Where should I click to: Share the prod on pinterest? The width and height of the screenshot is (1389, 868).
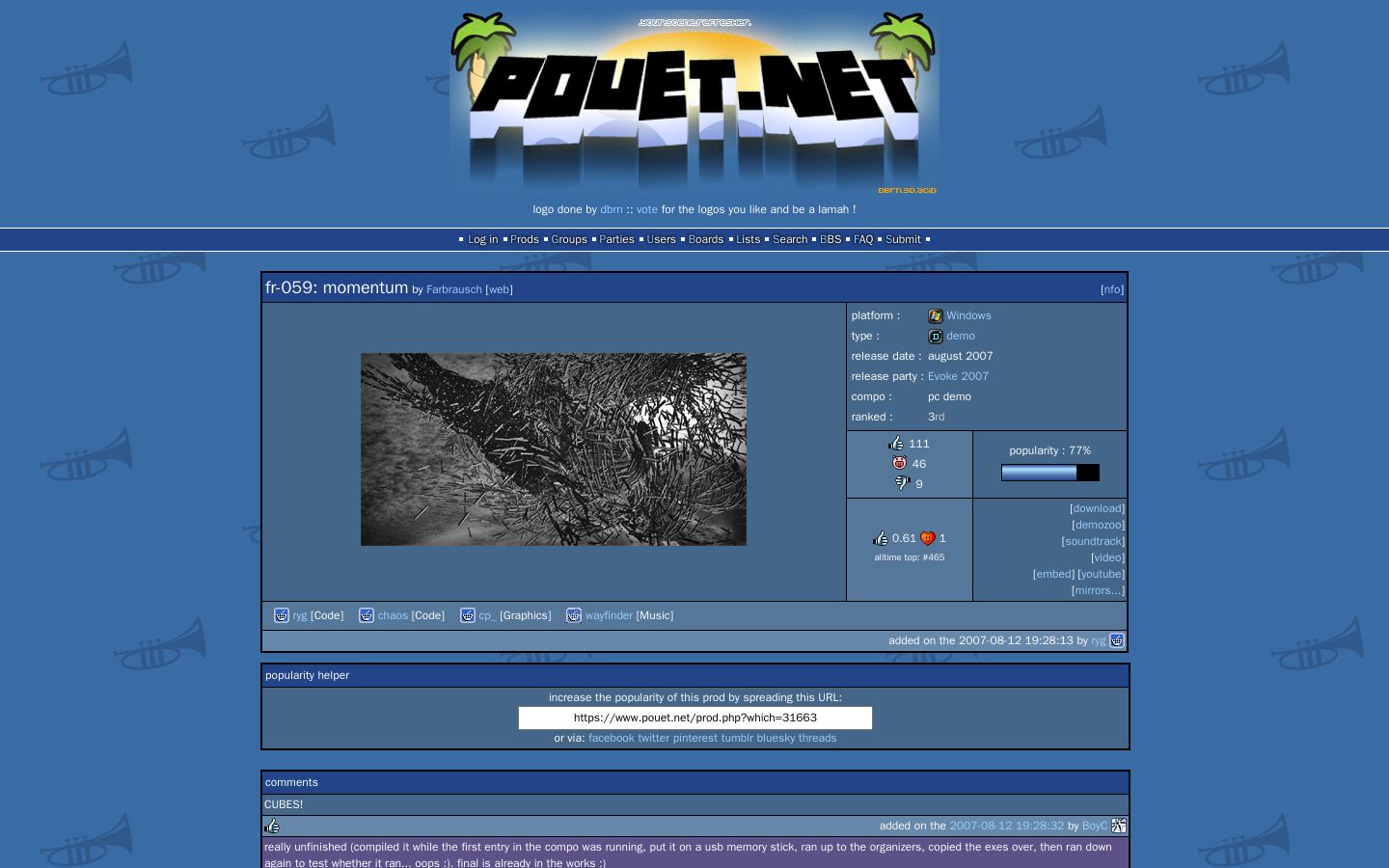tap(695, 739)
